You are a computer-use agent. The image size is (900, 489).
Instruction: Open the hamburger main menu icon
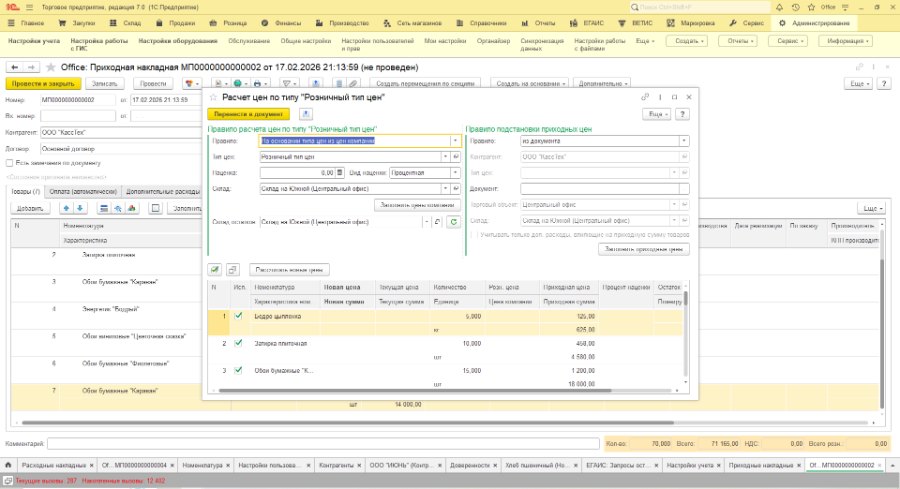point(29,7)
